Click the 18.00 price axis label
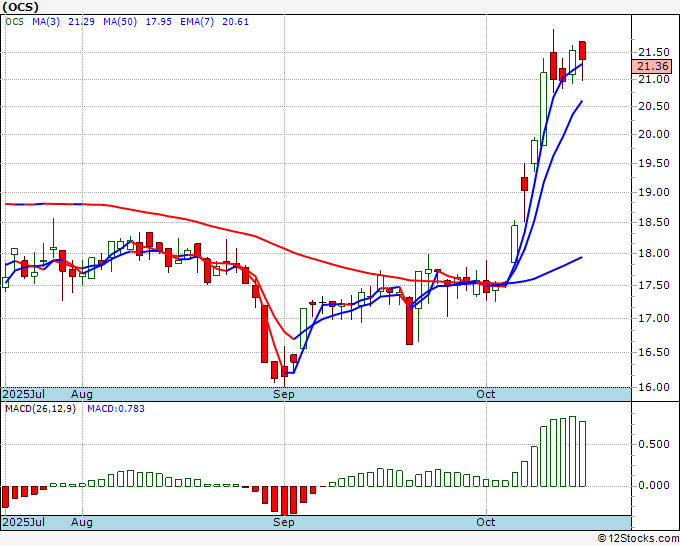Viewport: 680px width, 546px height. pos(654,254)
